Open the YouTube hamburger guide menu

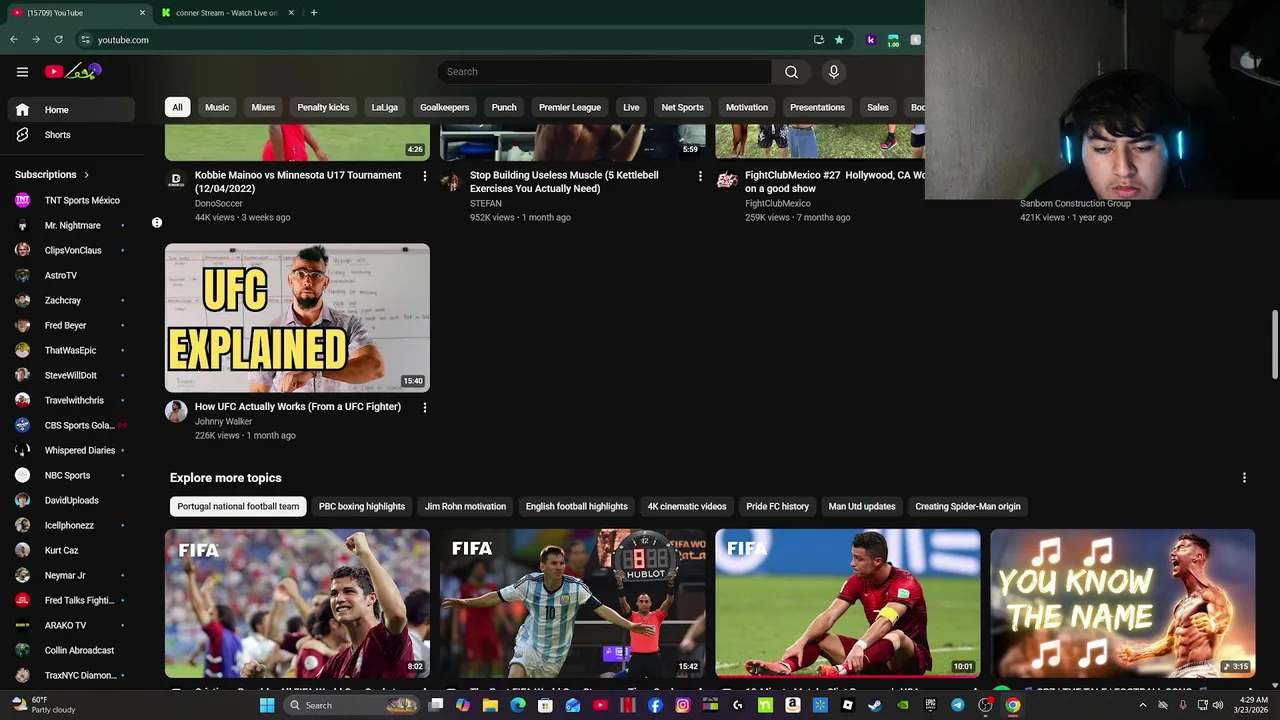[22, 72]
